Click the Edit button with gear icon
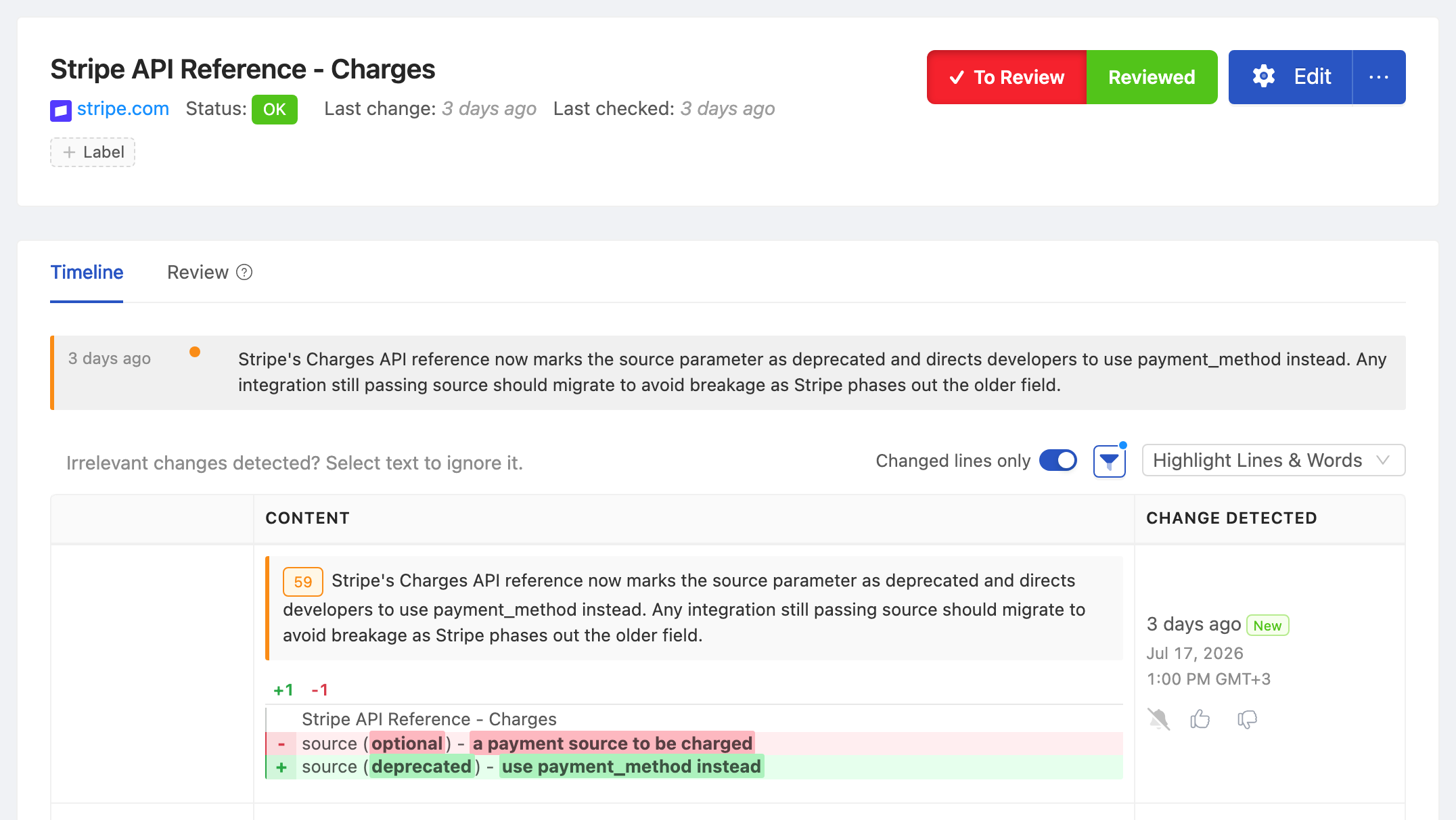Screen dimensions: 1456x820 [1290, 77]
